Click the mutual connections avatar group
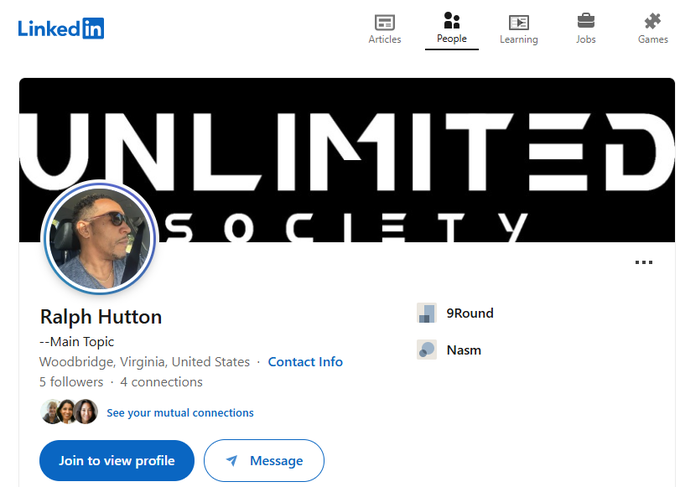Screen dimensions: 680x487 (x=69, y=412)
